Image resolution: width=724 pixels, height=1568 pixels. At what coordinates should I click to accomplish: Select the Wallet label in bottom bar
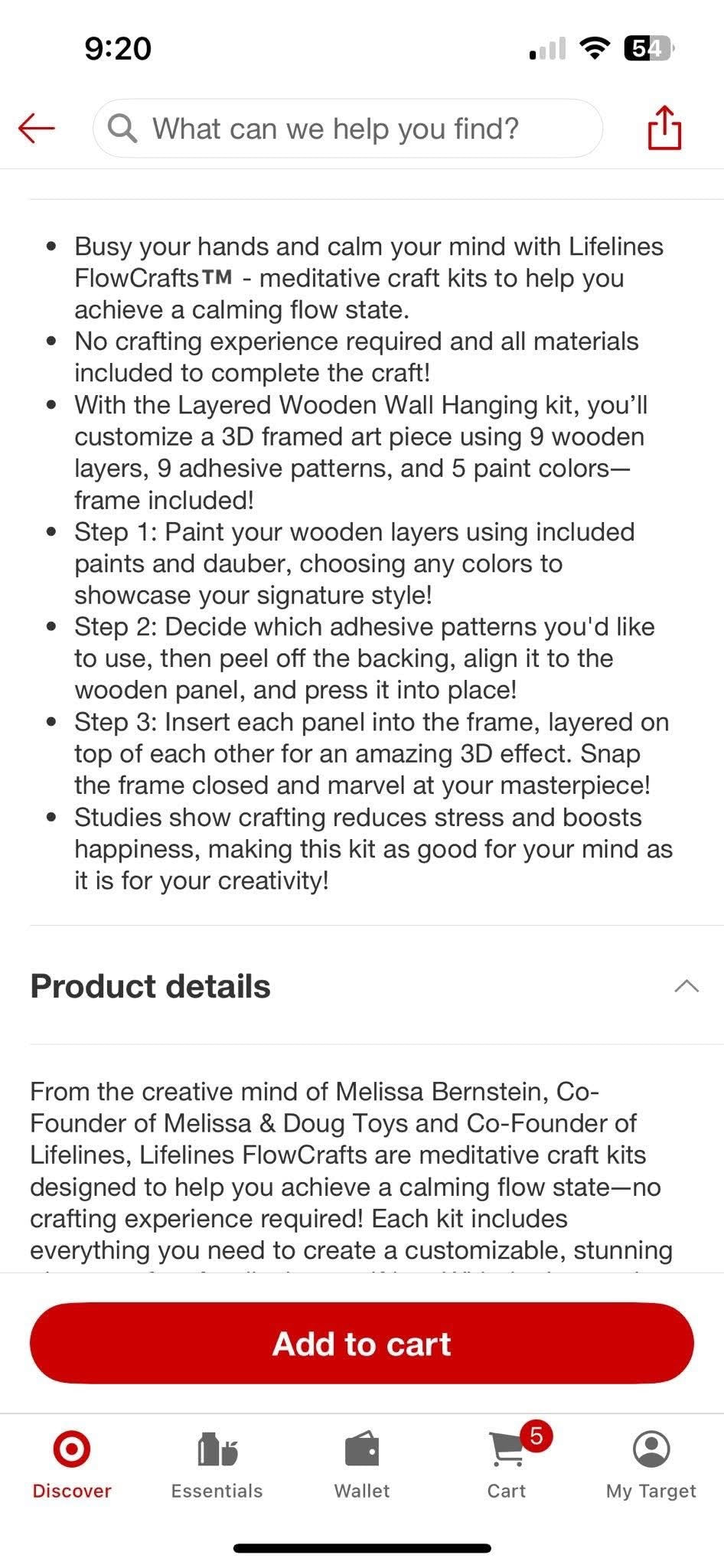pyautogui.click(x=362, y=1491)
